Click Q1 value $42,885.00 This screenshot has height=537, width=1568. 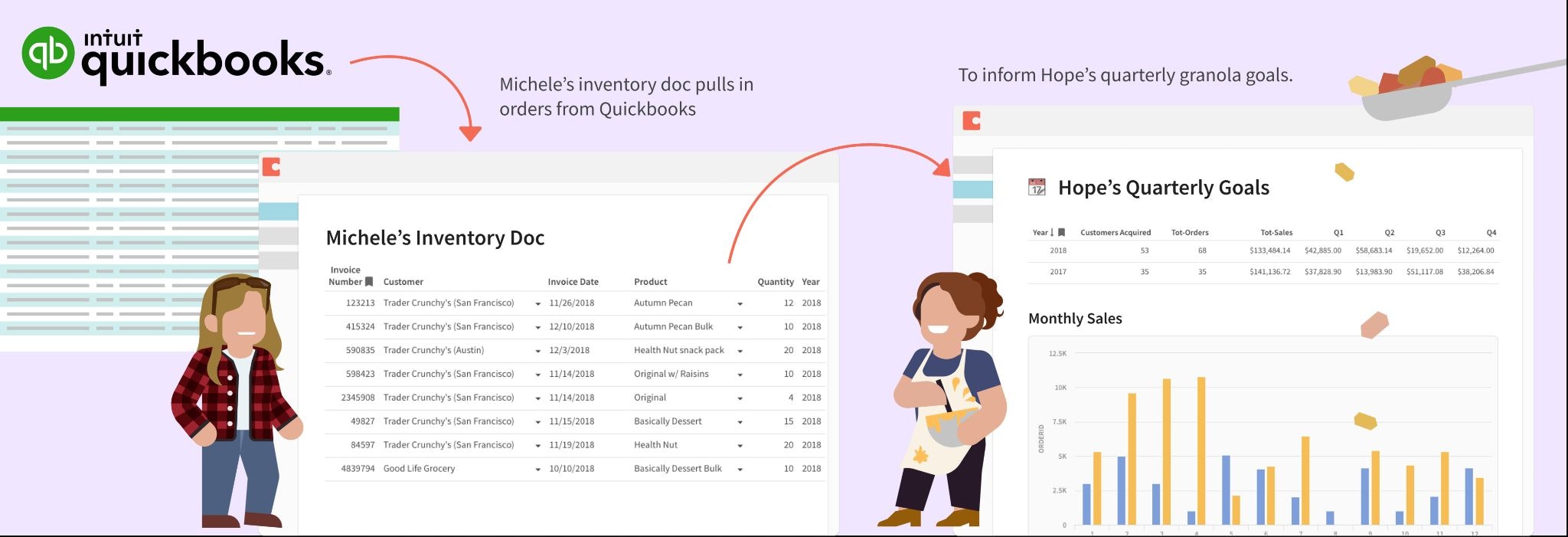click(1323, 250)
